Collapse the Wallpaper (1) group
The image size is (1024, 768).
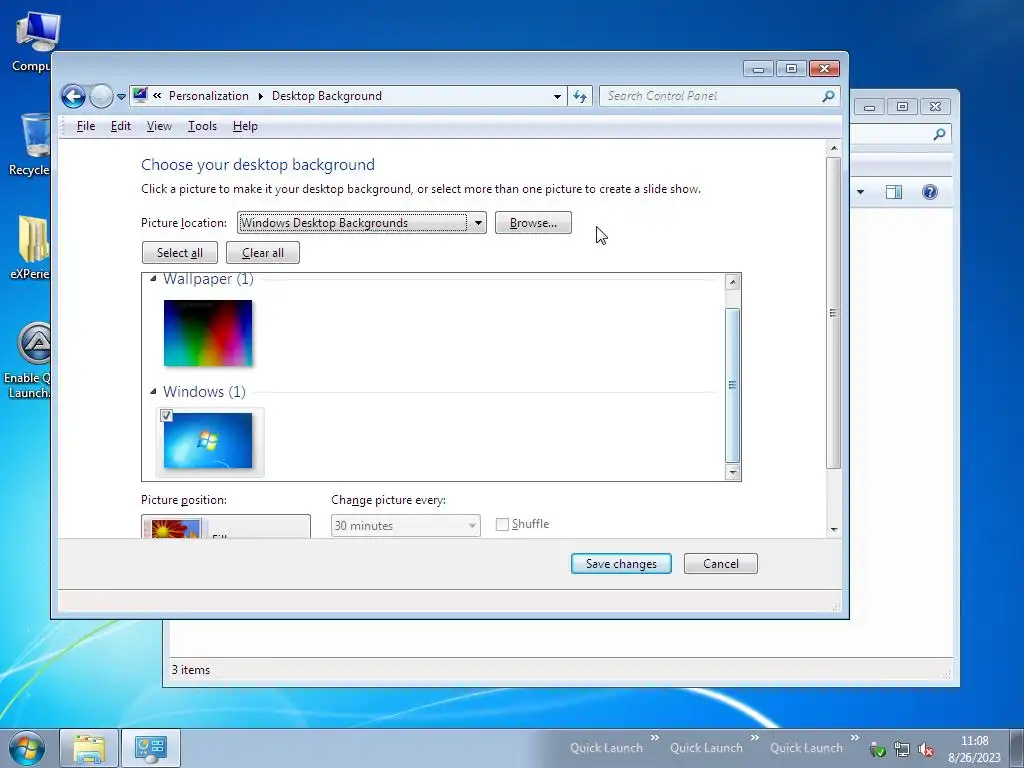click(153, 279)
